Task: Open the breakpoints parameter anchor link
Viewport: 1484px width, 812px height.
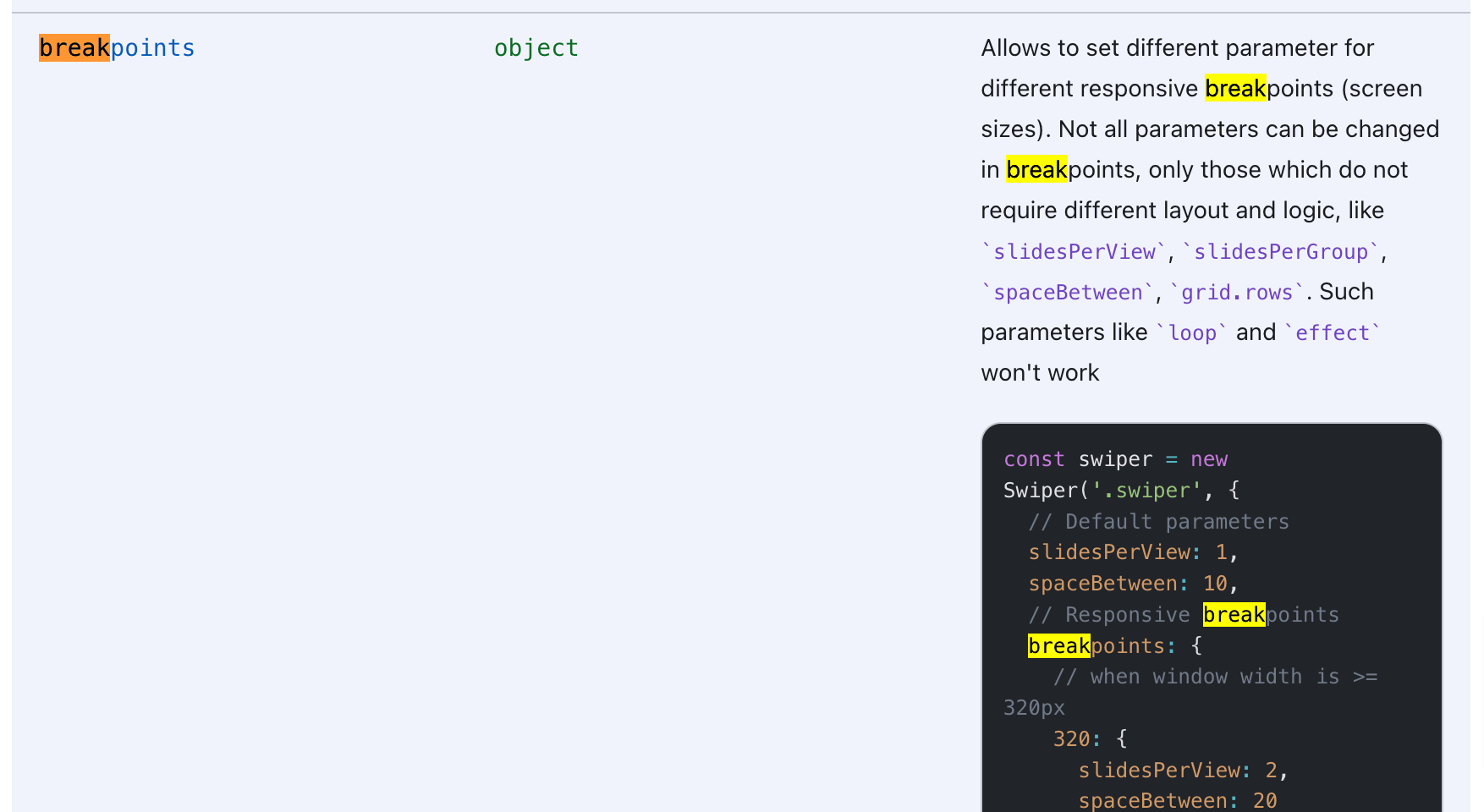Action: pos(117,48)
